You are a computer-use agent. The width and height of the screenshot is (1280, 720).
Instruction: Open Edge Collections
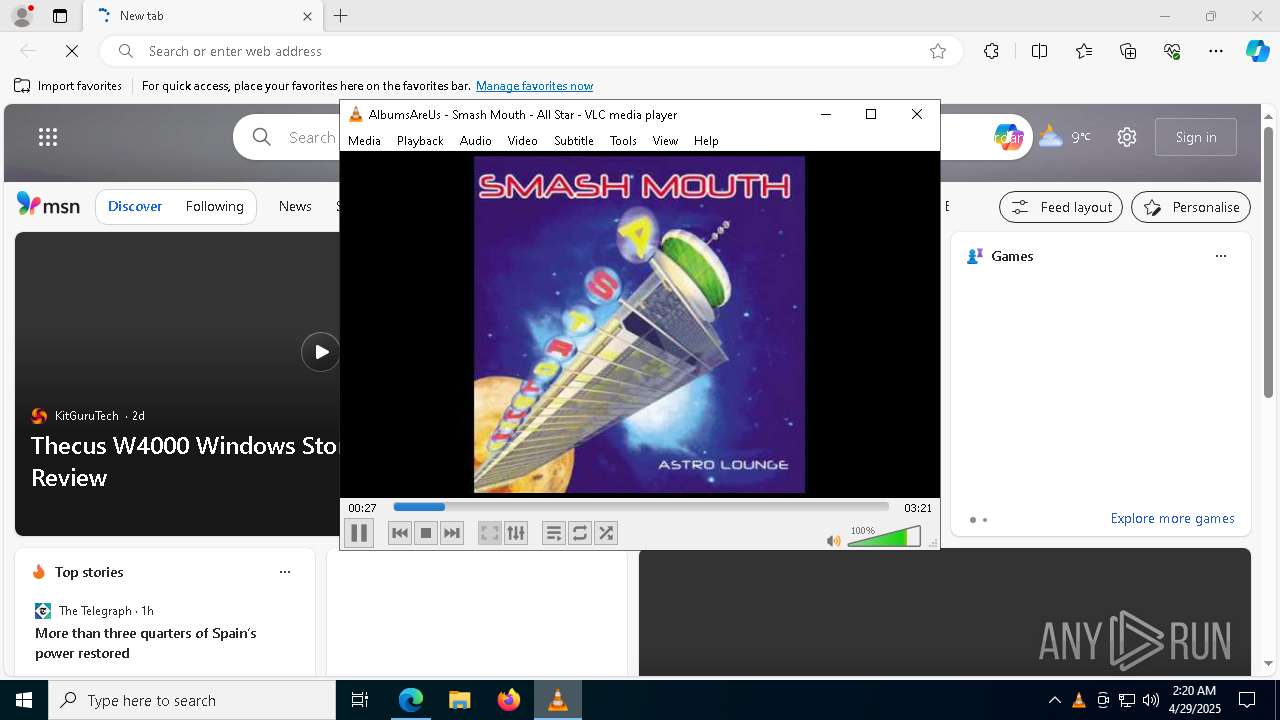click(x=1128, y=51)
